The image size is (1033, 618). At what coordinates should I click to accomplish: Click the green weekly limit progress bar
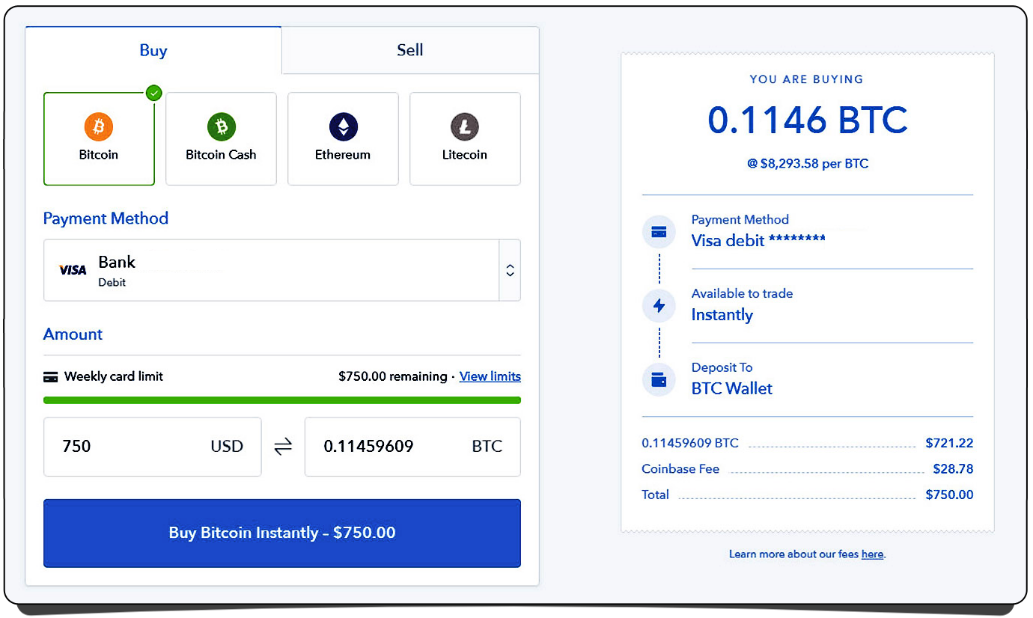(282, 400)
